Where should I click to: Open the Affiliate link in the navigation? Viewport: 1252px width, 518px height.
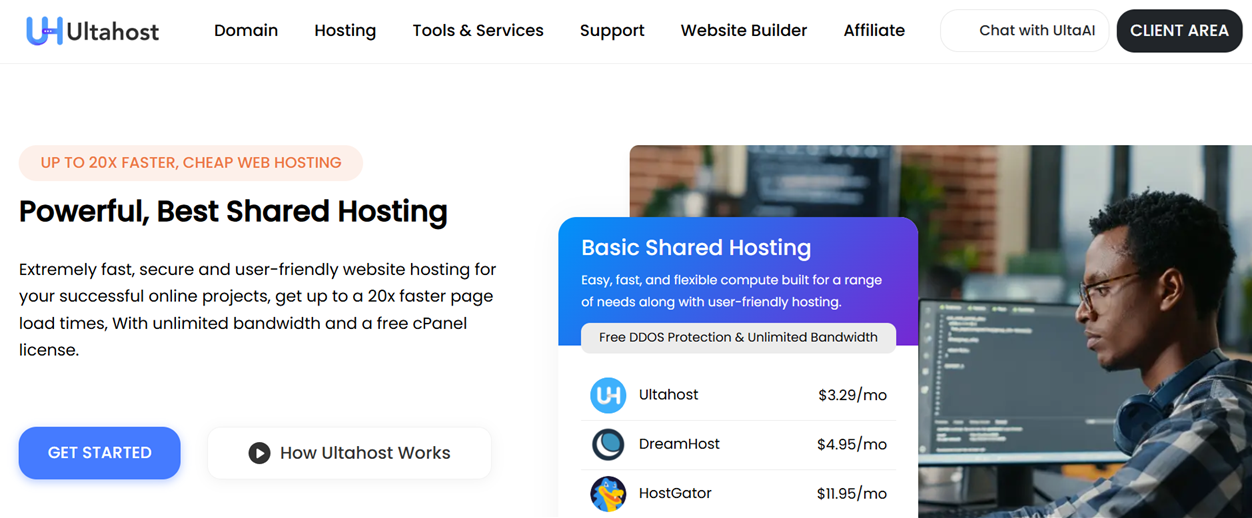tap(874, 31)
